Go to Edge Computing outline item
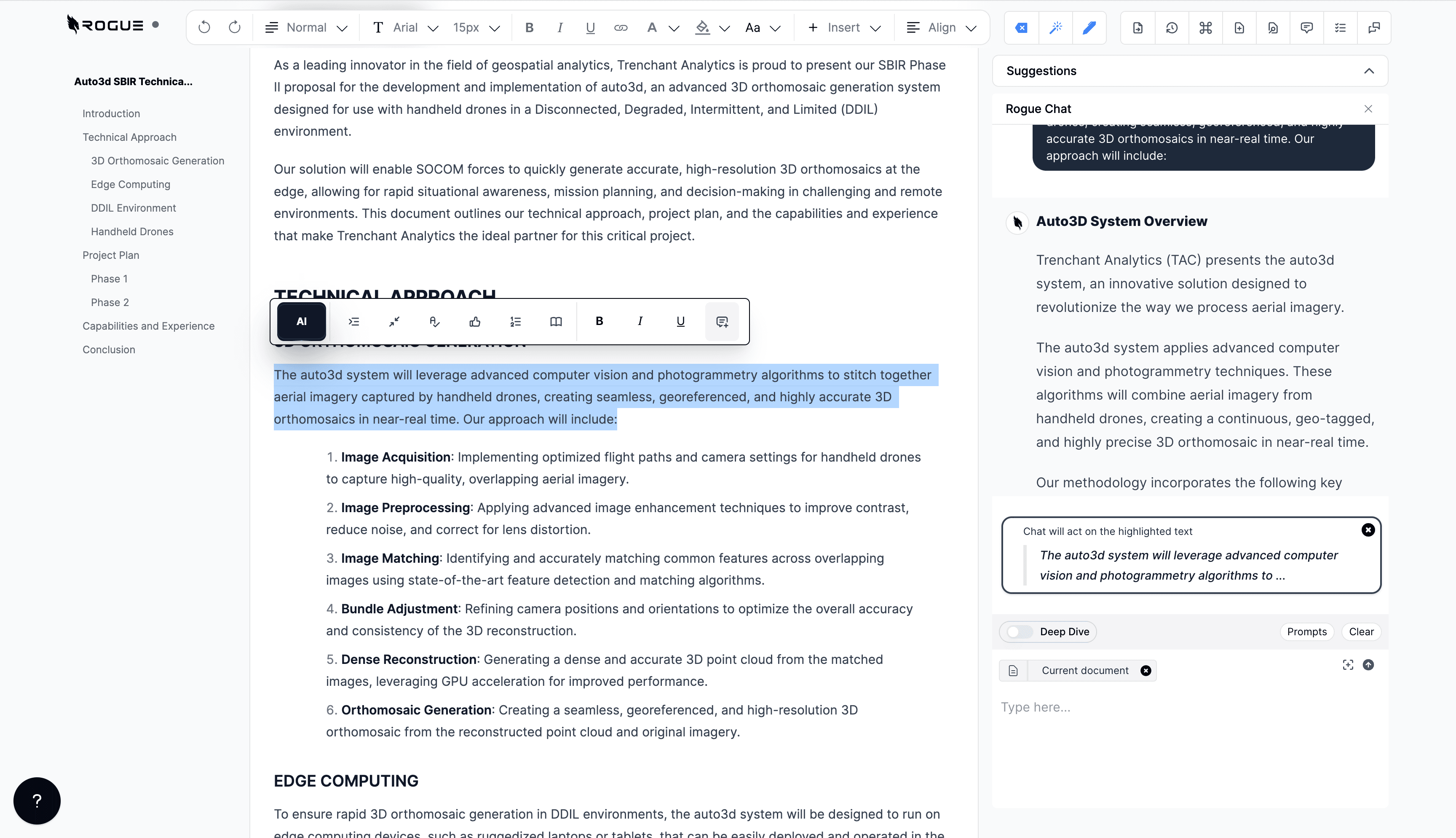Image resolution: width=1456 pixels, height=838 pixels. pos(131,184)
